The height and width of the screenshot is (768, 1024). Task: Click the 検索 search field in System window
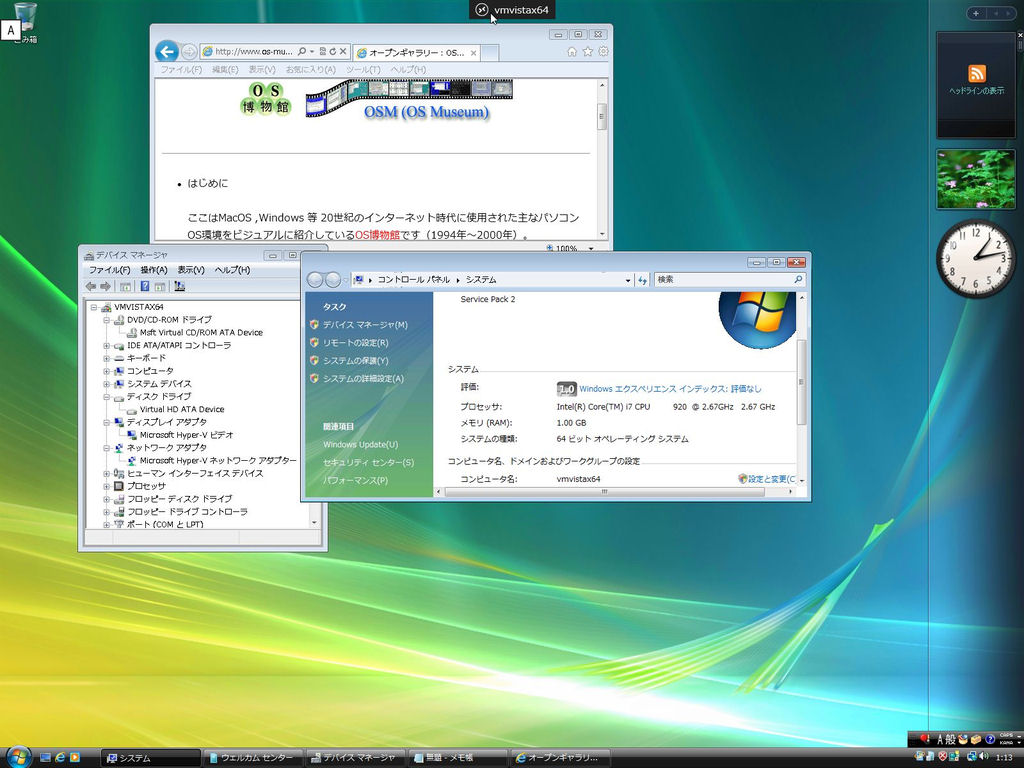tap(724, 280)
